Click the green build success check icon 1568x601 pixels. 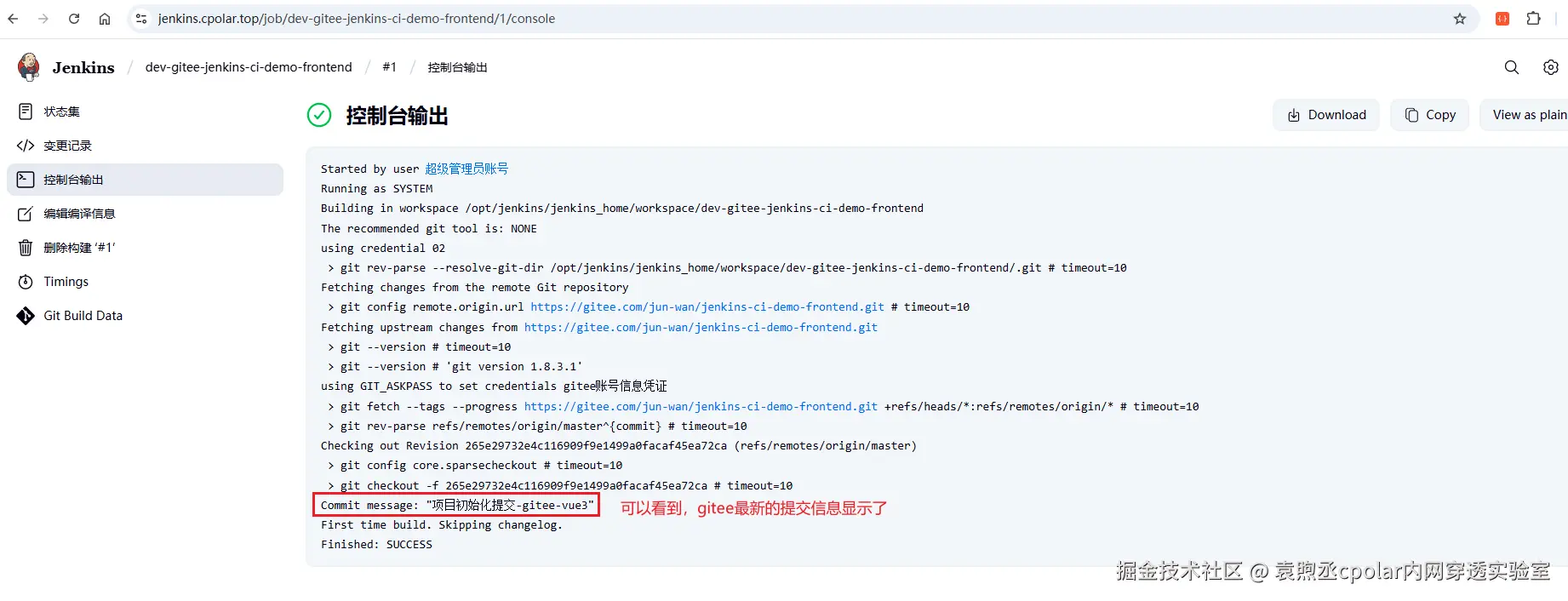(319, 115)
